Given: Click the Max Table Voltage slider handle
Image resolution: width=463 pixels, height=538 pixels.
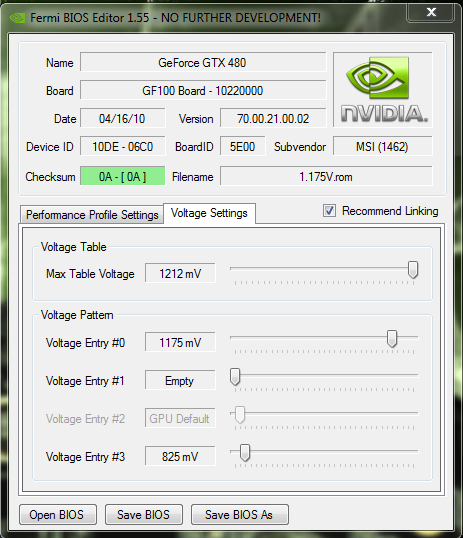Looking at the screenshot, I should point(413,270).
